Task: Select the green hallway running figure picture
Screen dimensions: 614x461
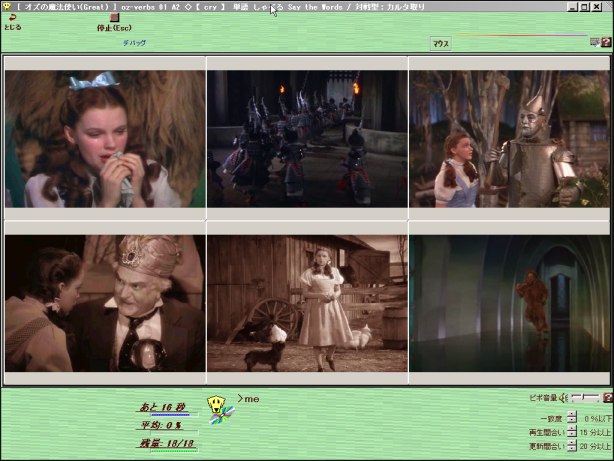Action: pyautogui.click(x=509, y=303)
